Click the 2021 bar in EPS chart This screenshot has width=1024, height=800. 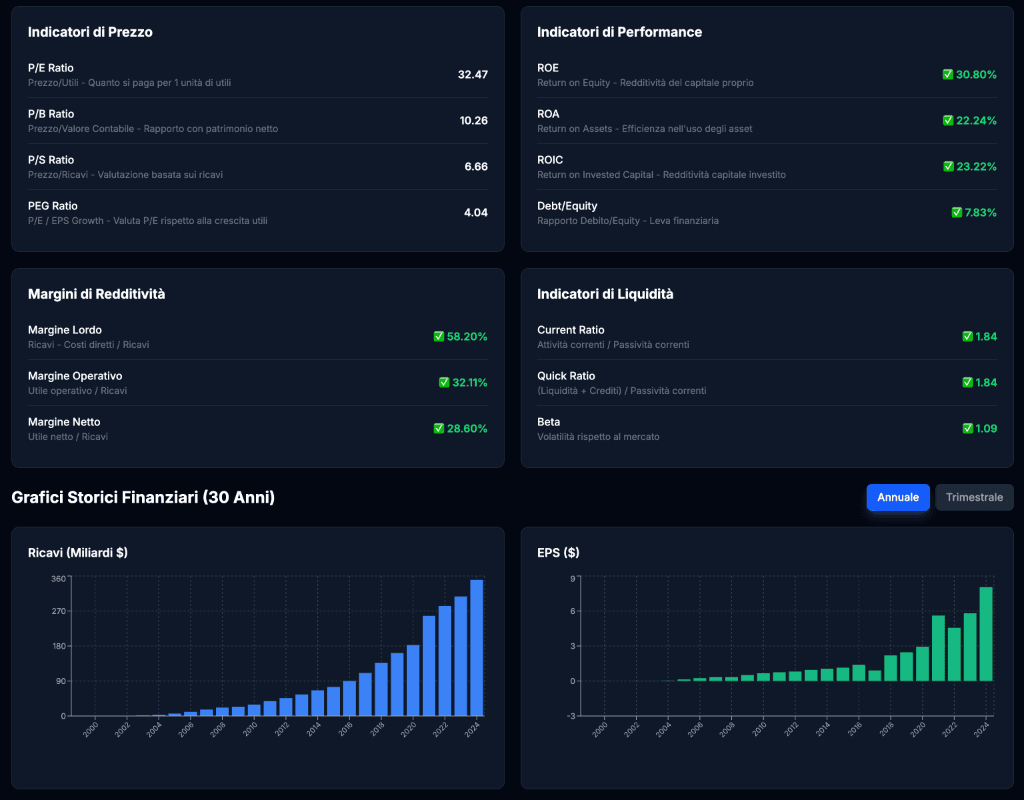point(938,648)
